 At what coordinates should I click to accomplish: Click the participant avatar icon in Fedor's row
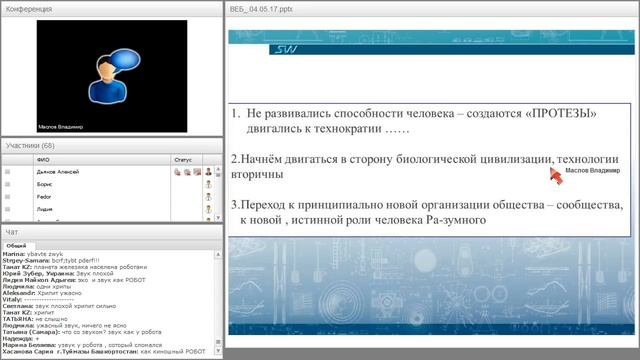click(209, 197)
